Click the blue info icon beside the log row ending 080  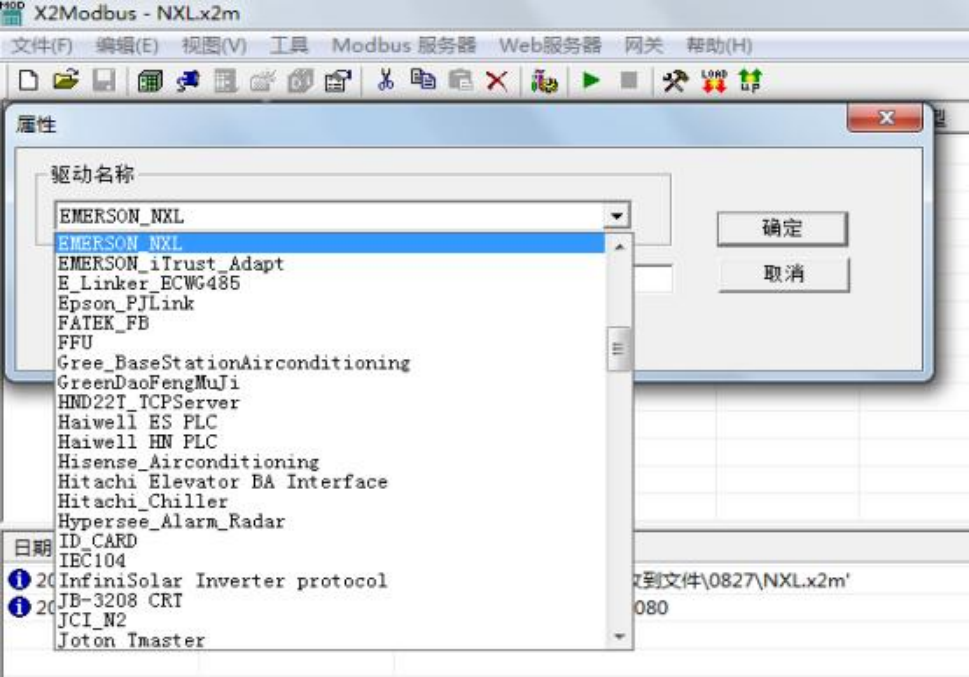pyautogui.click(x=19, y=607)
